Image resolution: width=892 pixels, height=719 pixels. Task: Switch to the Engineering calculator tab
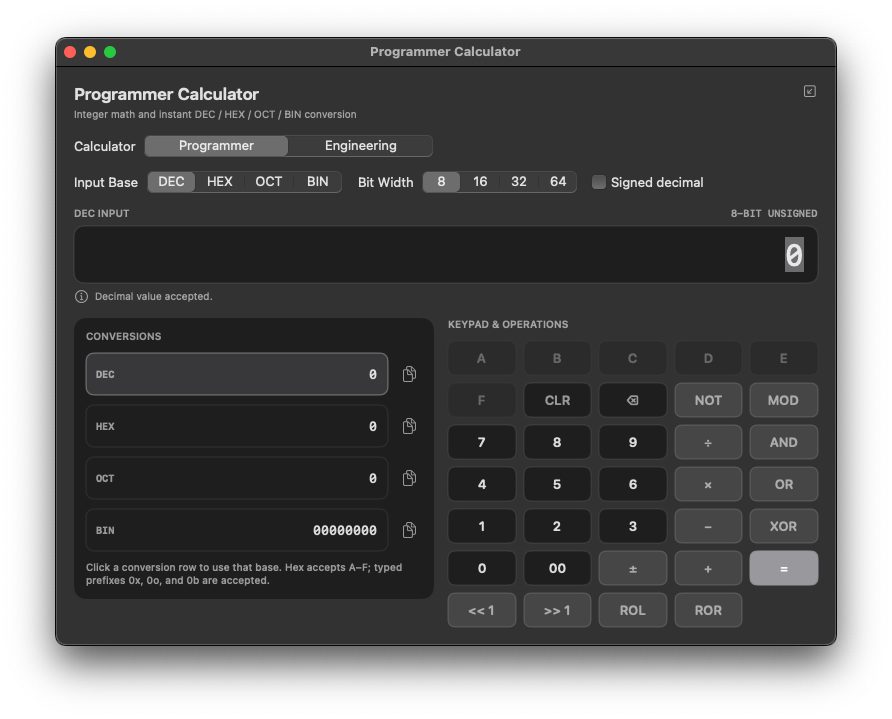(x=360, y=146)
